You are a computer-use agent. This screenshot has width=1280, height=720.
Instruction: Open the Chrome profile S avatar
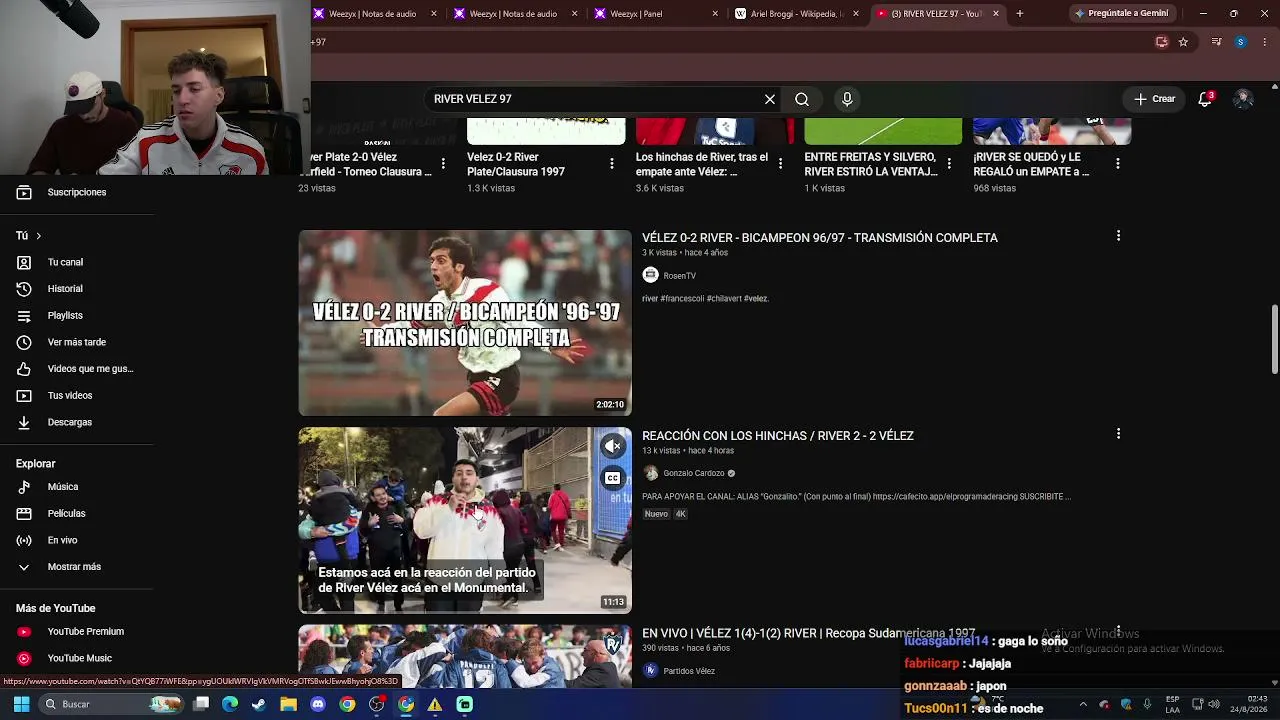(1240, 42)
